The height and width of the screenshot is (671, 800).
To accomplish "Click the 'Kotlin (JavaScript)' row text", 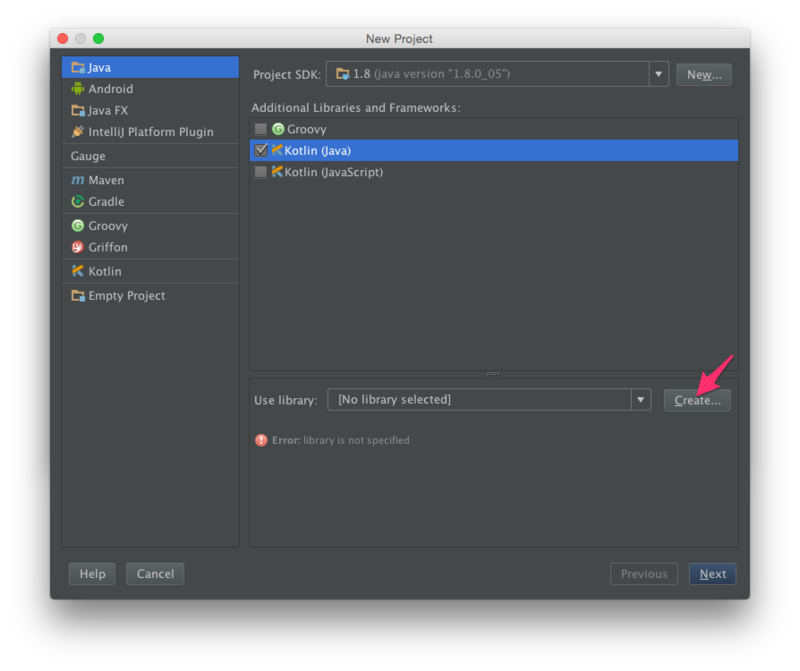I will tap(334, 172).
